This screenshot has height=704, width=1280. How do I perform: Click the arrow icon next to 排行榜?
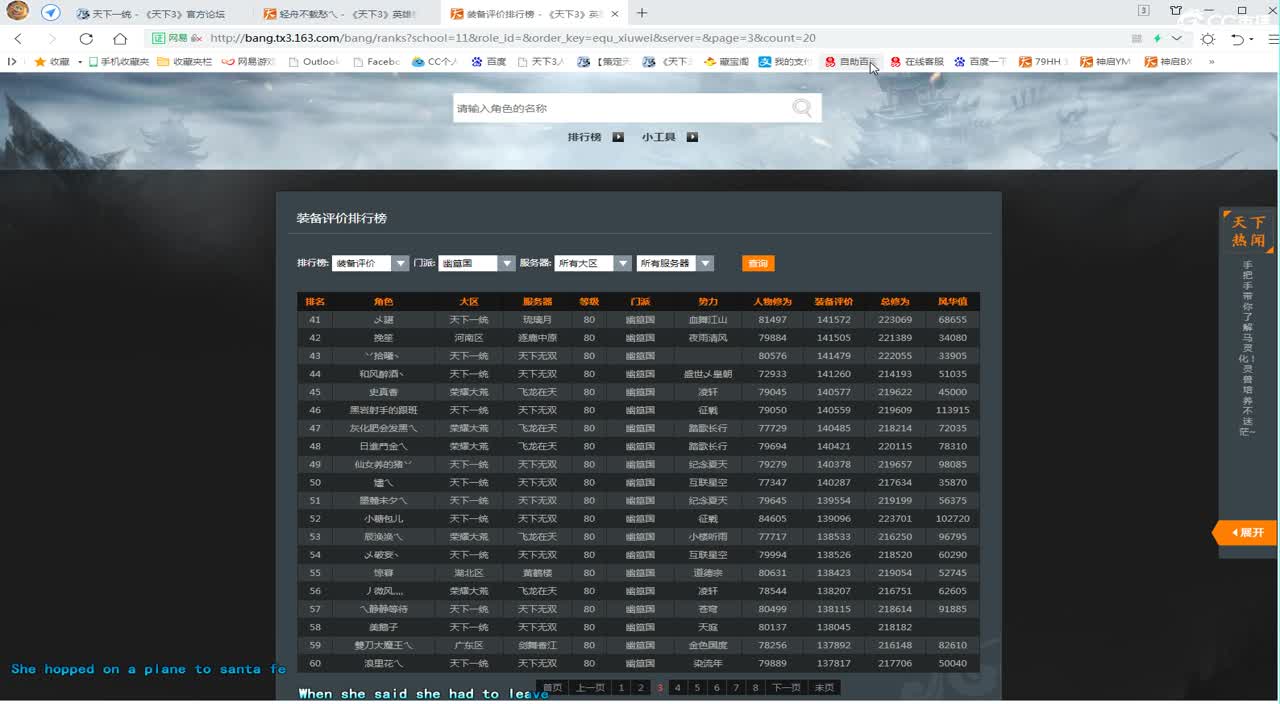[x=618, y=137]
